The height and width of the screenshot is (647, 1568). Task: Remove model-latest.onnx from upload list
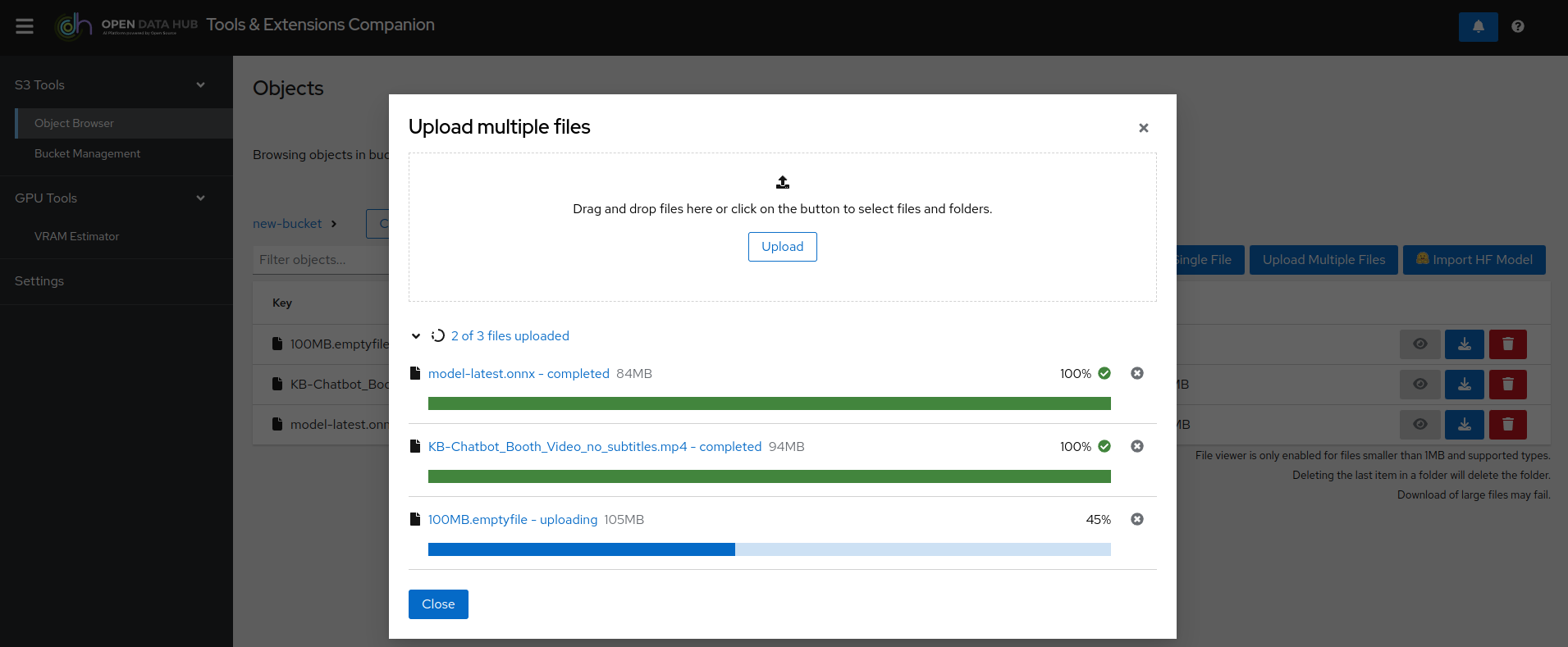1137,373
